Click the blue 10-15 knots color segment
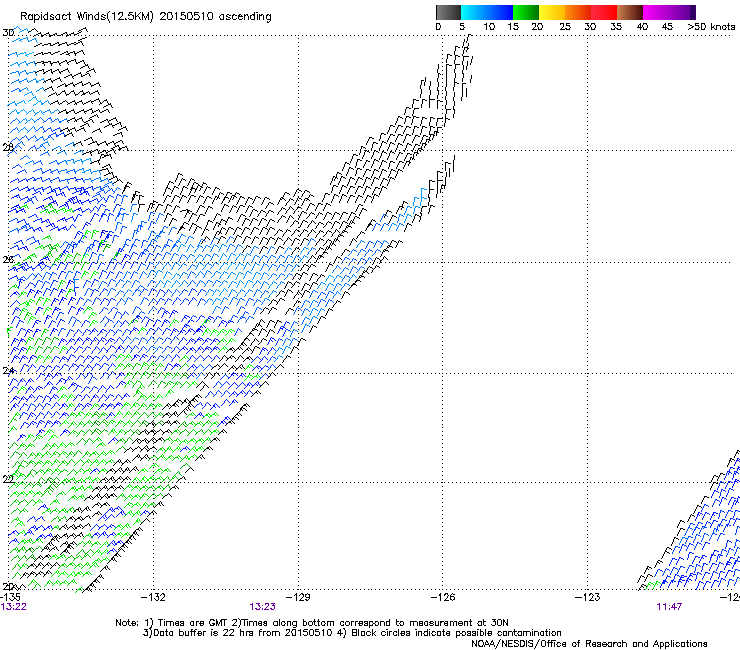The image size is (740, 650). [500, 12]
